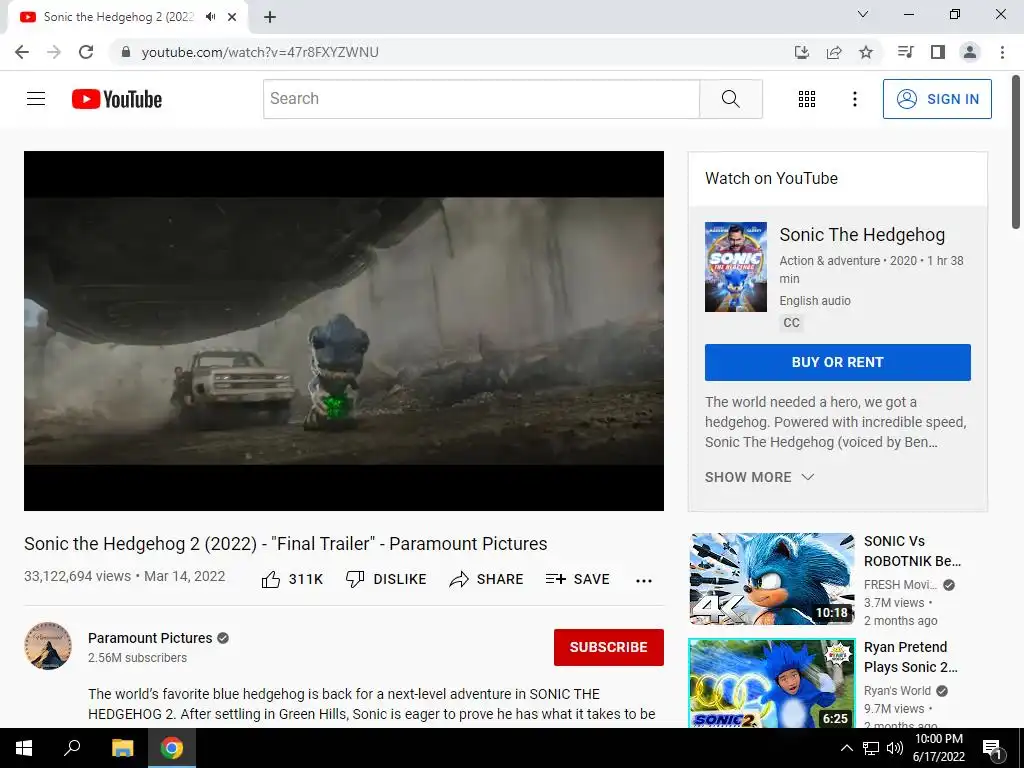1024x768 pixels.
Task: Open SONIC Vs ROBOTNIK 10:18 thumbnail
Action: pyautogui.click(x=772, y=579)
